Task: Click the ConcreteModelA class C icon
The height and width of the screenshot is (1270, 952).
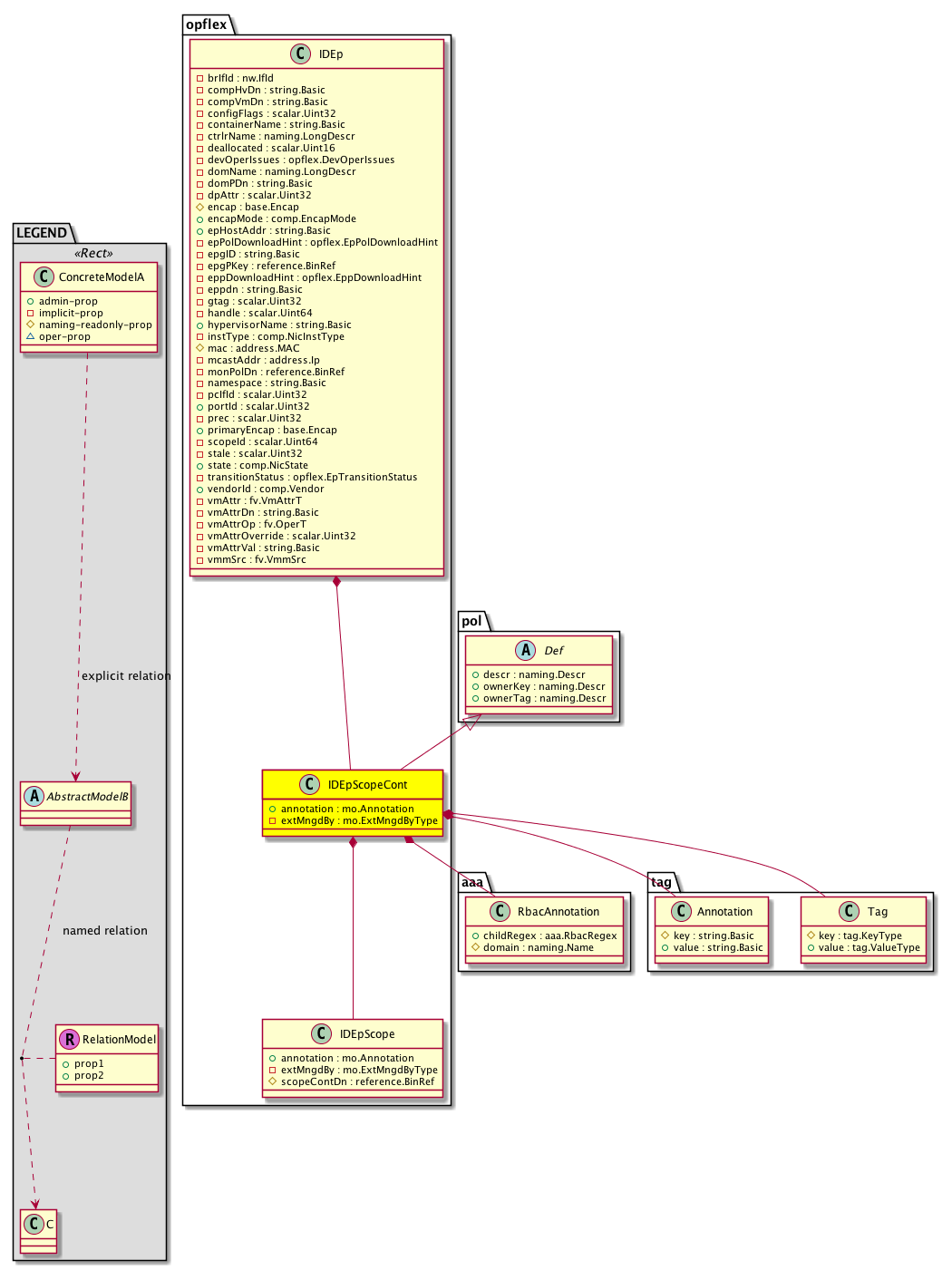Action: click(x=44, y=277)
